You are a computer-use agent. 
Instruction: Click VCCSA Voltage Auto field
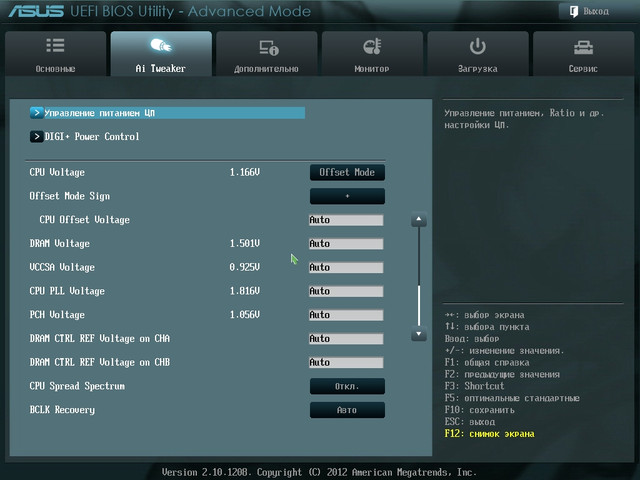346,267
